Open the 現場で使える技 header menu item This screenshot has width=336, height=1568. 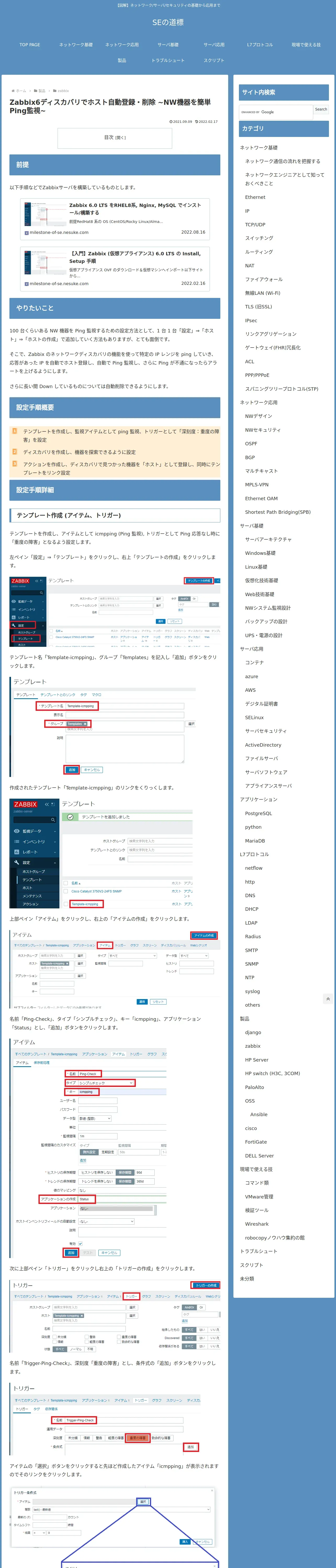click(306, 44)
